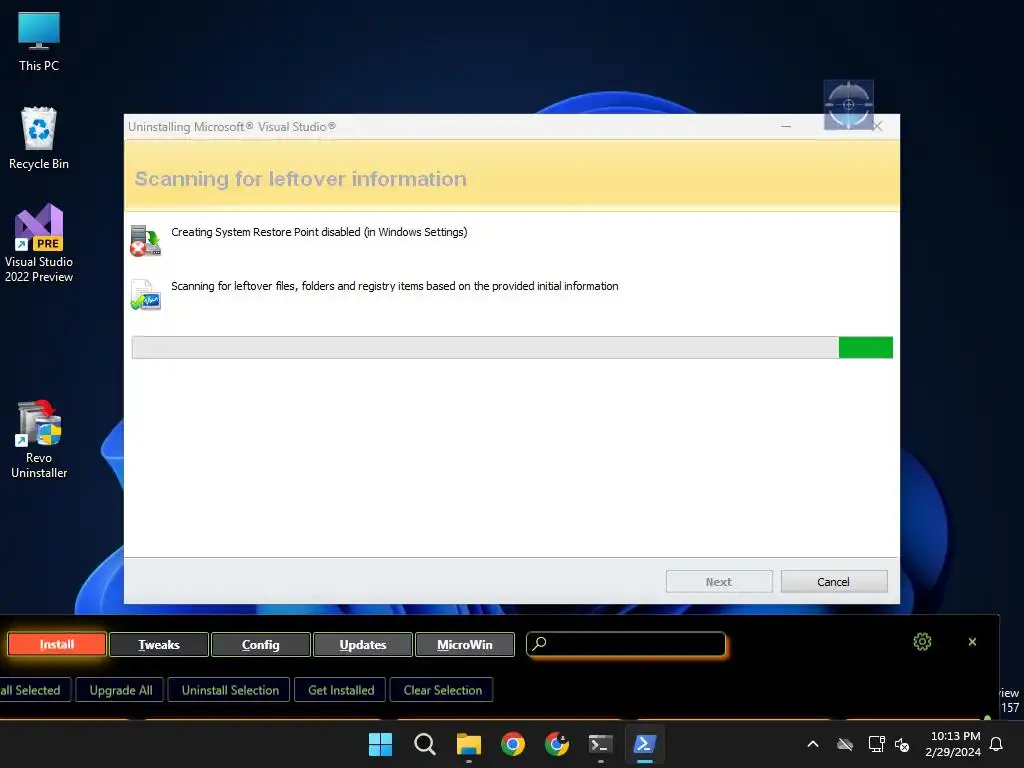
Task: Click the Uninstall Selection button
Action: tap(230, 690)
